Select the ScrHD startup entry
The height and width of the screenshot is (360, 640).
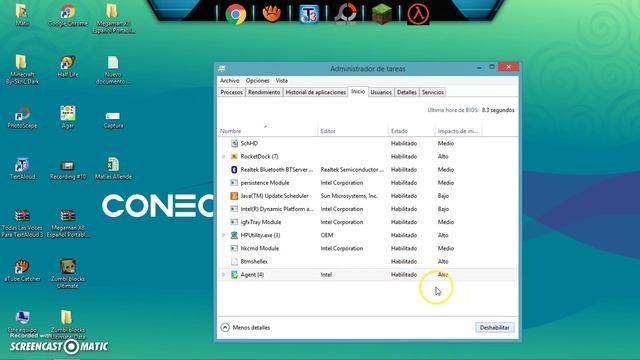pyautogui.click(x=368, y=143)
